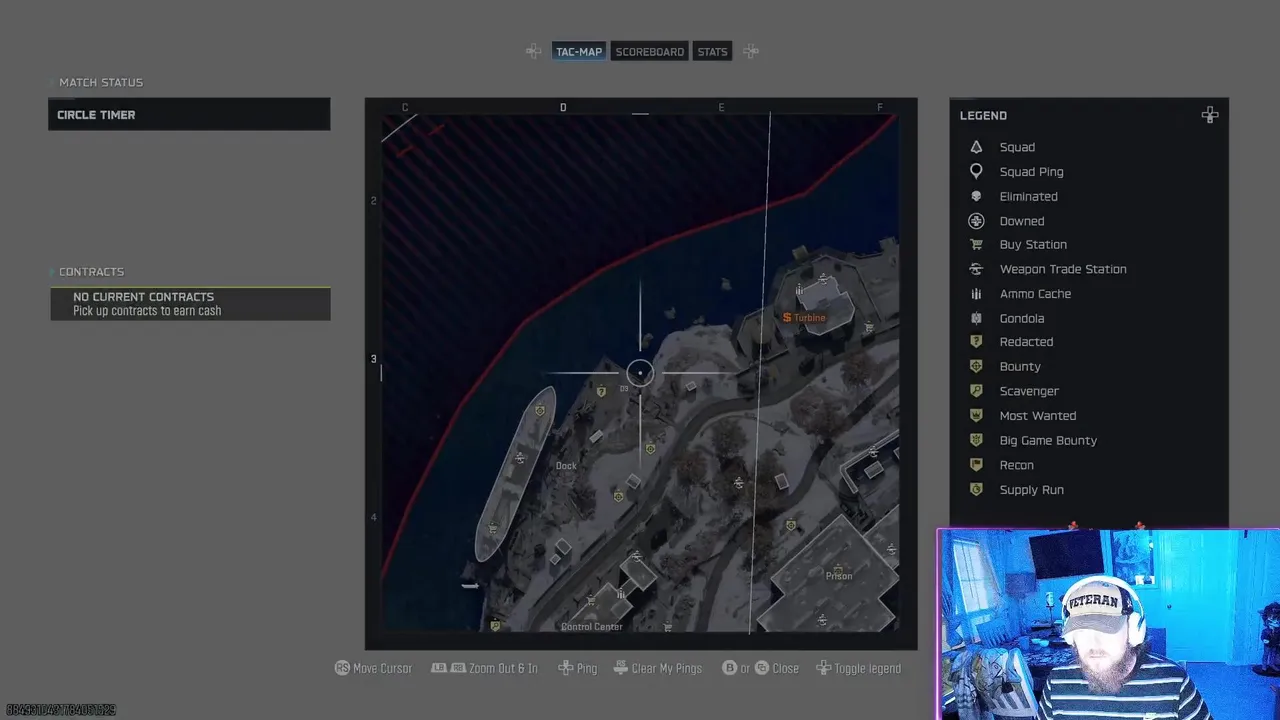Click the CIRCLE TIMER panel

click(x=189, y=114)
